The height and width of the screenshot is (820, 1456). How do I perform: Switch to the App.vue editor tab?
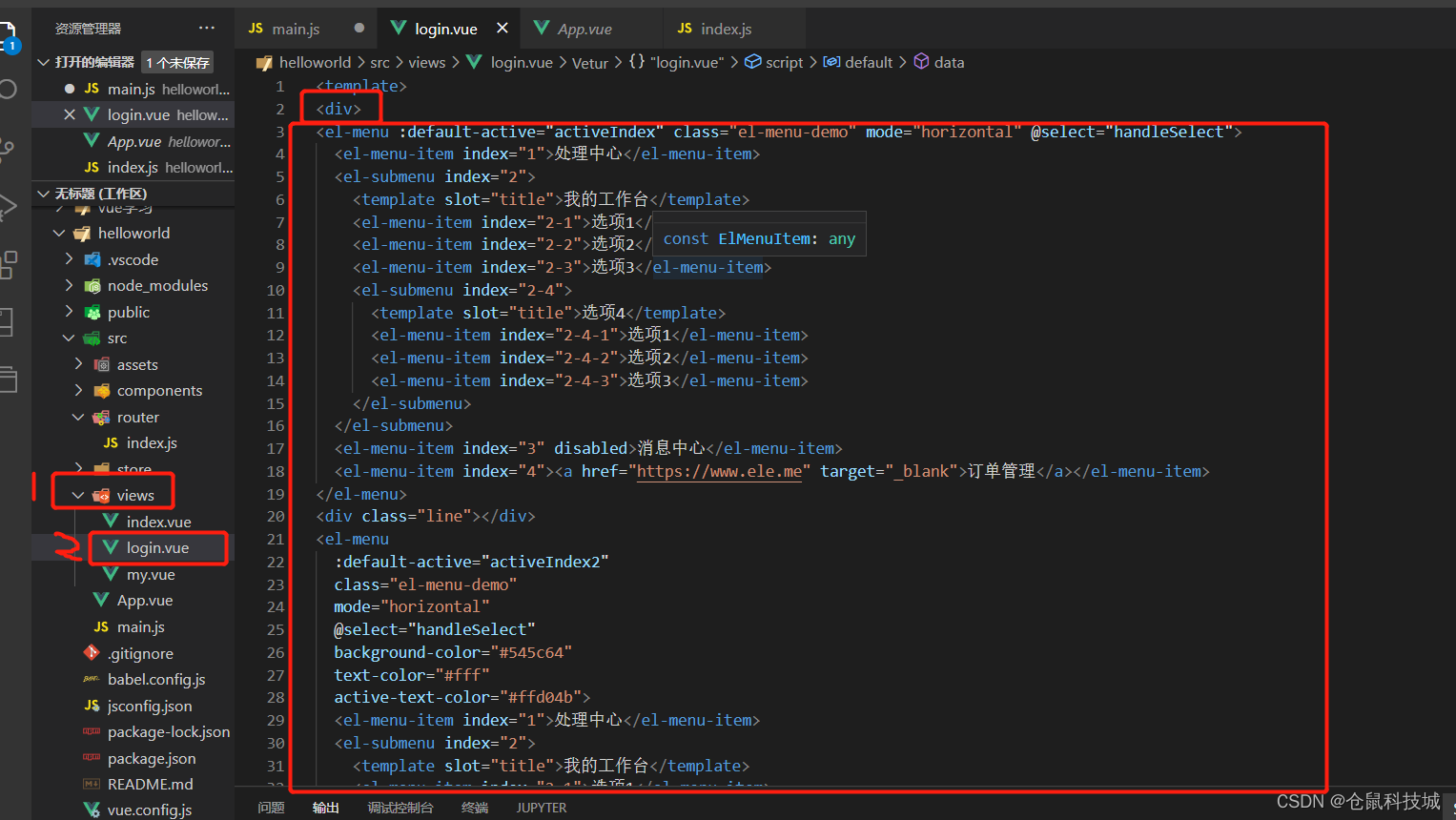[592, 29]
